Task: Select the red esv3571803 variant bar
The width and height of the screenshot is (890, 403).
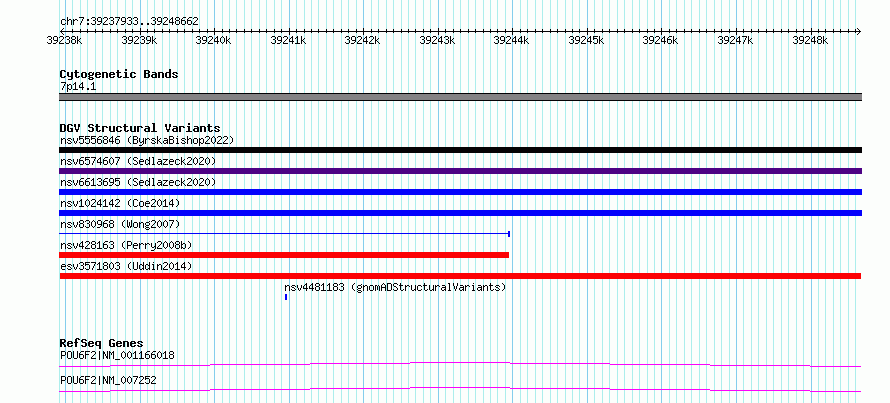Action: tap(460, 276)
